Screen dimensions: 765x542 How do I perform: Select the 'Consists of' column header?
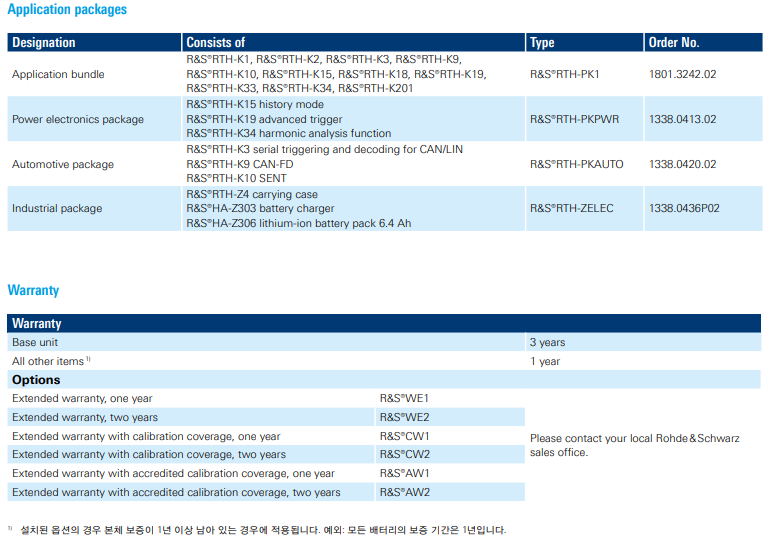pyautogui.click(x=353, y=42)
